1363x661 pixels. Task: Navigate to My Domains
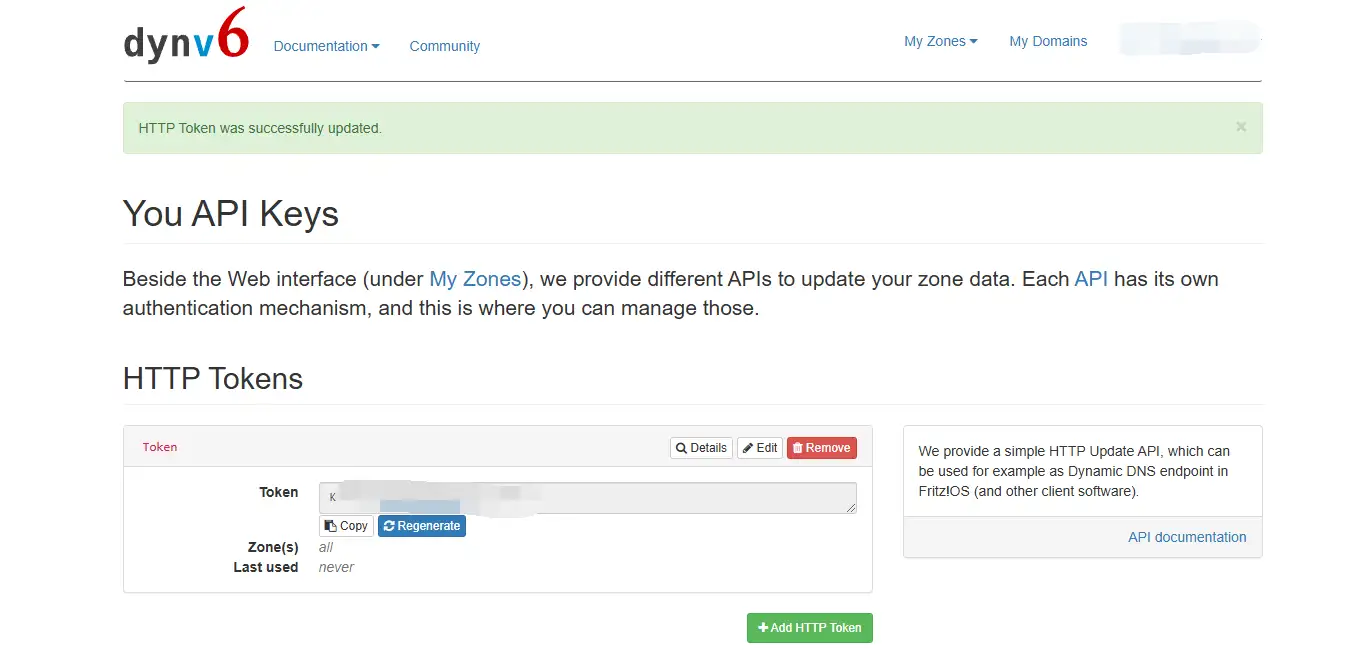[1048, 41]
